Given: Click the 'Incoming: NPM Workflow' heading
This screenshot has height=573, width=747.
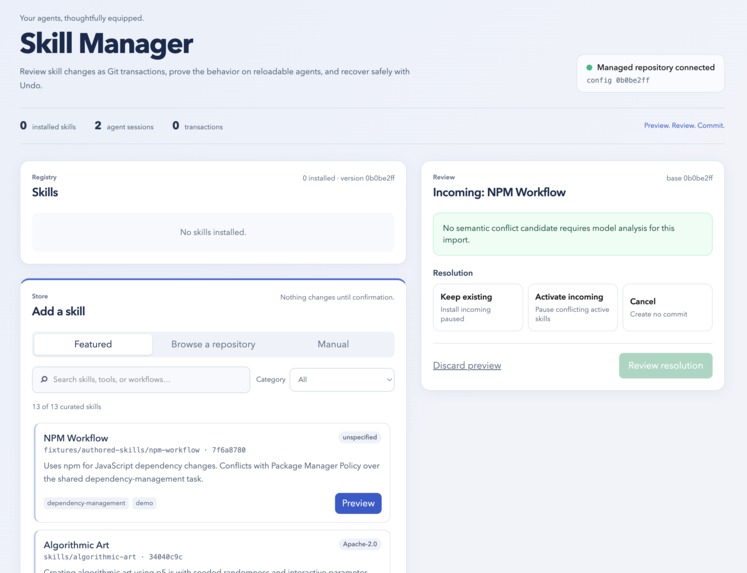Looking at the screenshot, I should pyautogui.click(x=499, y=192).
